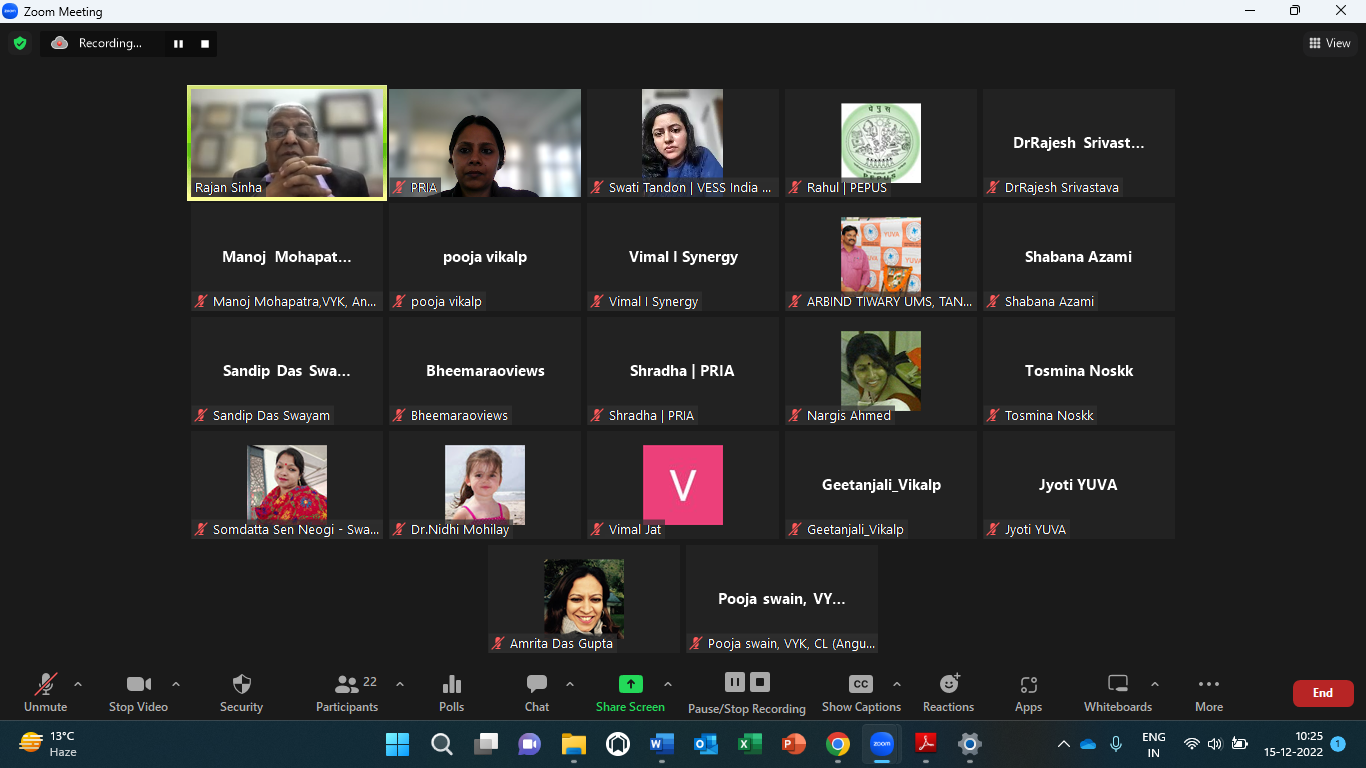Pause the recording from the top indicator

coord(178,44)
